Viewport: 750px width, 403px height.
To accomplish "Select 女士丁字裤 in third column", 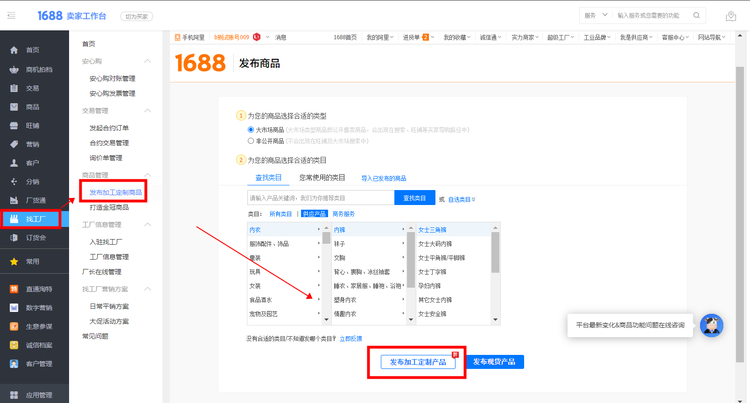I will pyautogui.click(x=453, y=272).
